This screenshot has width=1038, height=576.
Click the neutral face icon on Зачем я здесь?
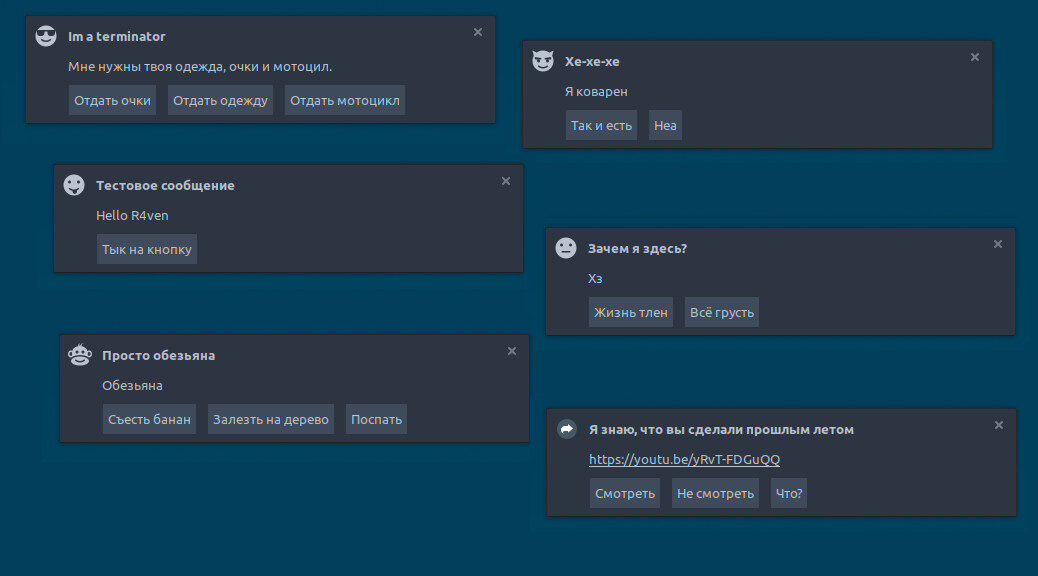pos(566,248)
